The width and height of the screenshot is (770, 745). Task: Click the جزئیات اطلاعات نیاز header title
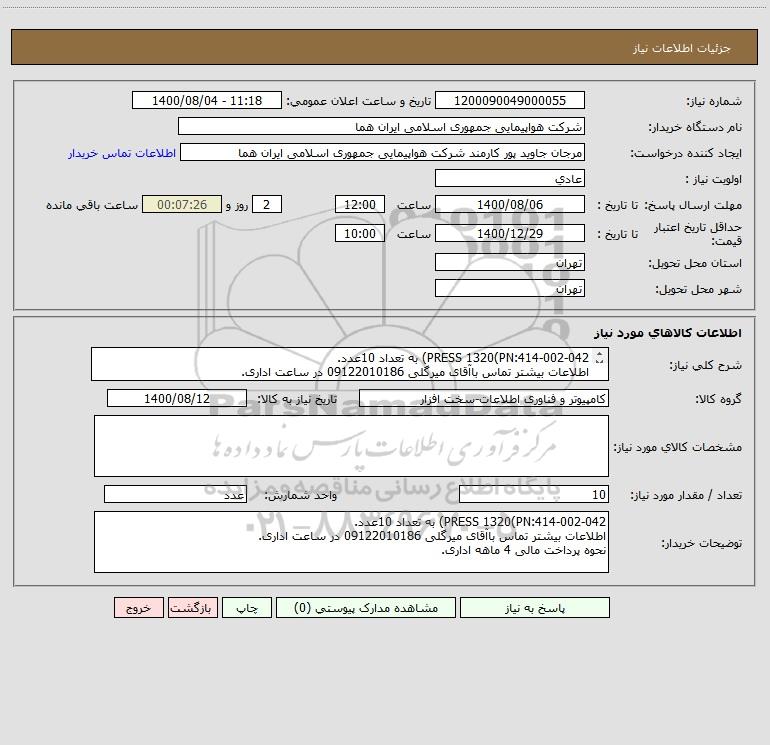click(682, 48)
